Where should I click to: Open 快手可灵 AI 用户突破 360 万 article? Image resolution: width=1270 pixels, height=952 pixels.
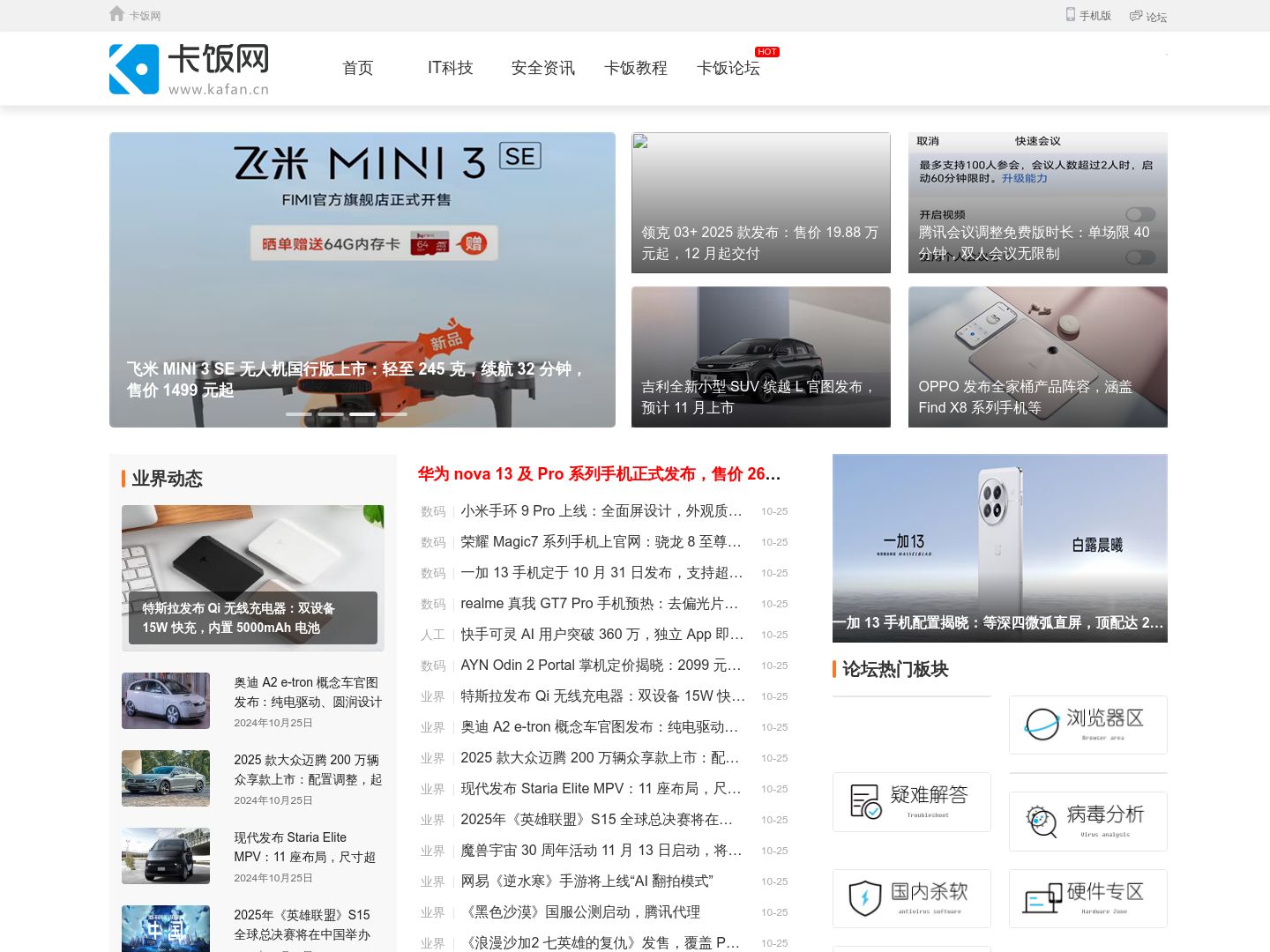click(602, 635)
